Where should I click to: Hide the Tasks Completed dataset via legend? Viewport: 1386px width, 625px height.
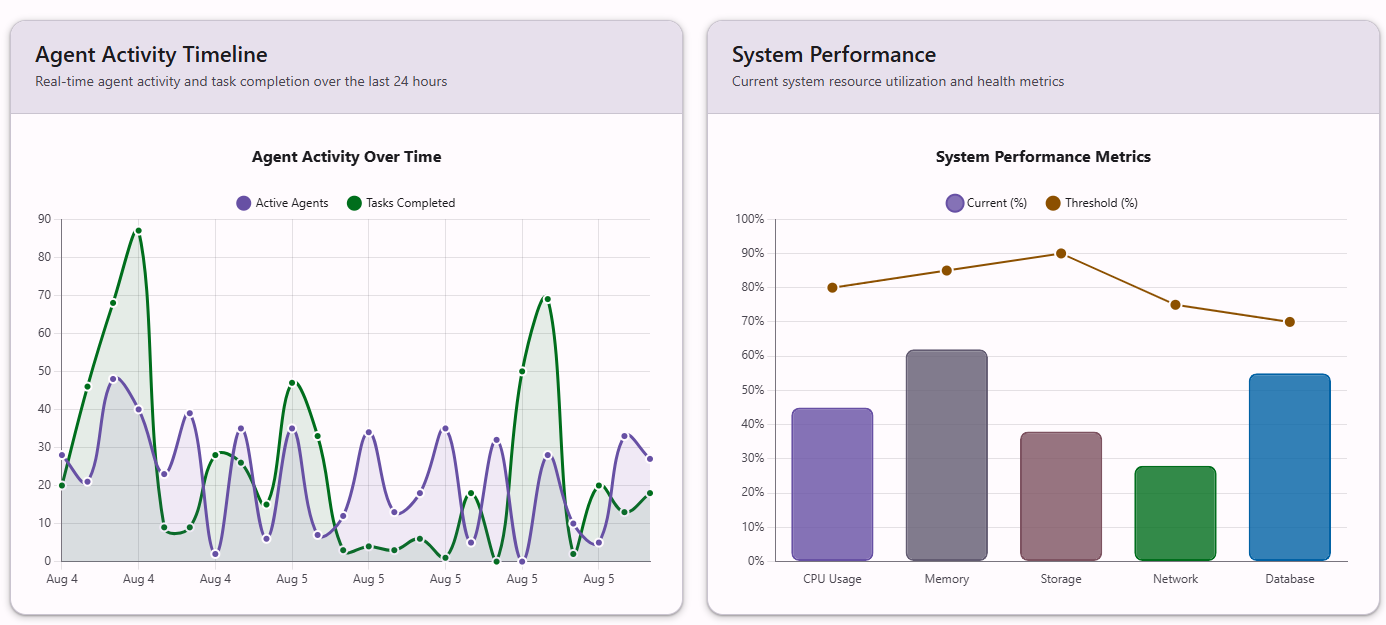click(x=400, y=203)
